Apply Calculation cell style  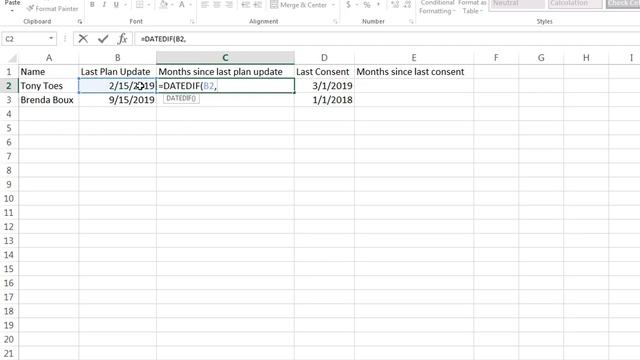click(575, 4)
